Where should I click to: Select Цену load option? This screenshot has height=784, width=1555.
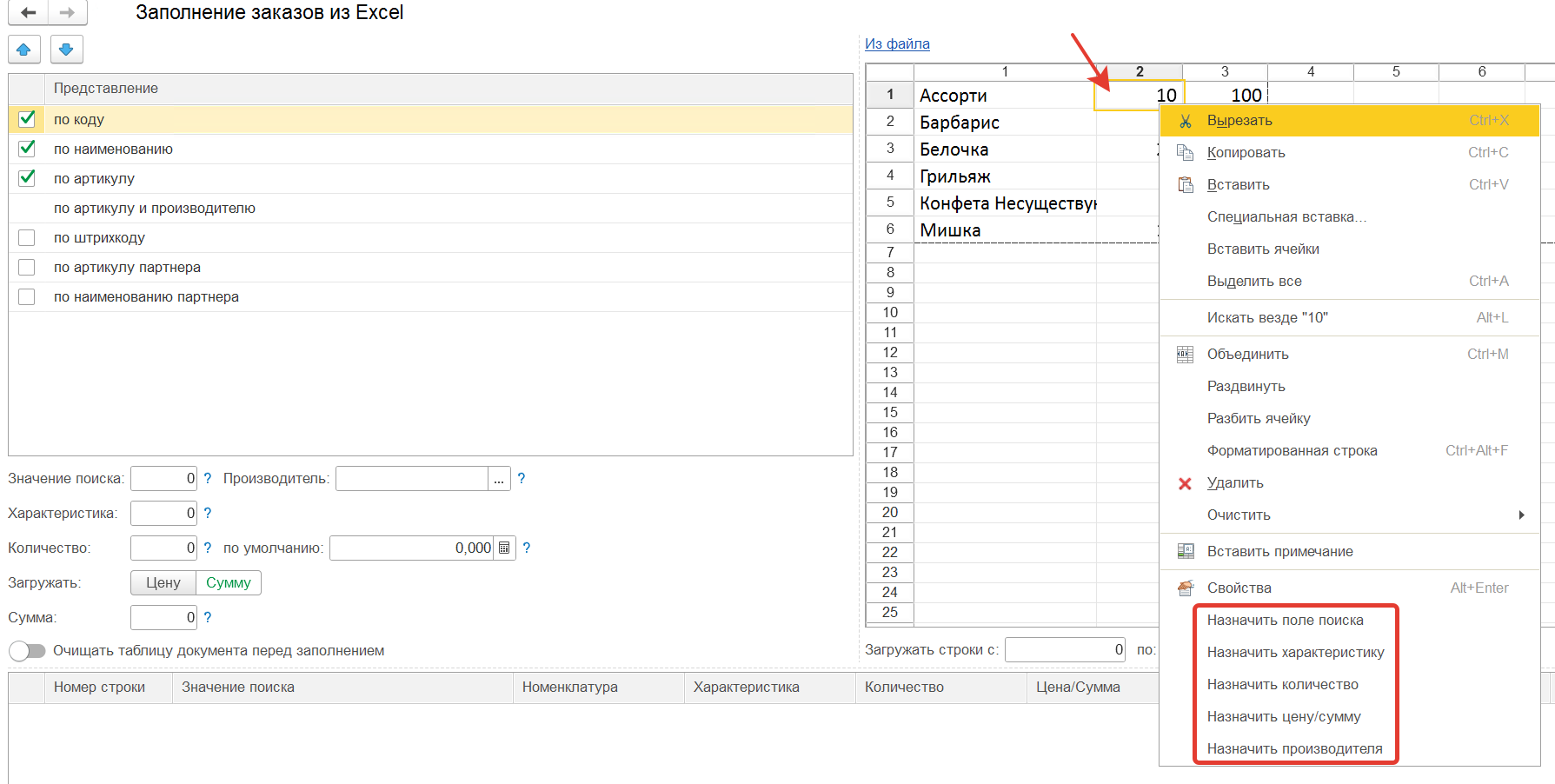tap(163, 582)
